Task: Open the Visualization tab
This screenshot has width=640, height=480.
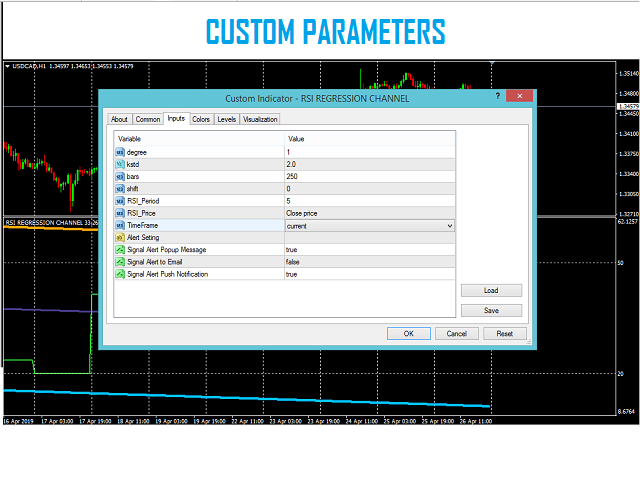Action: click(x=260, y=120)
